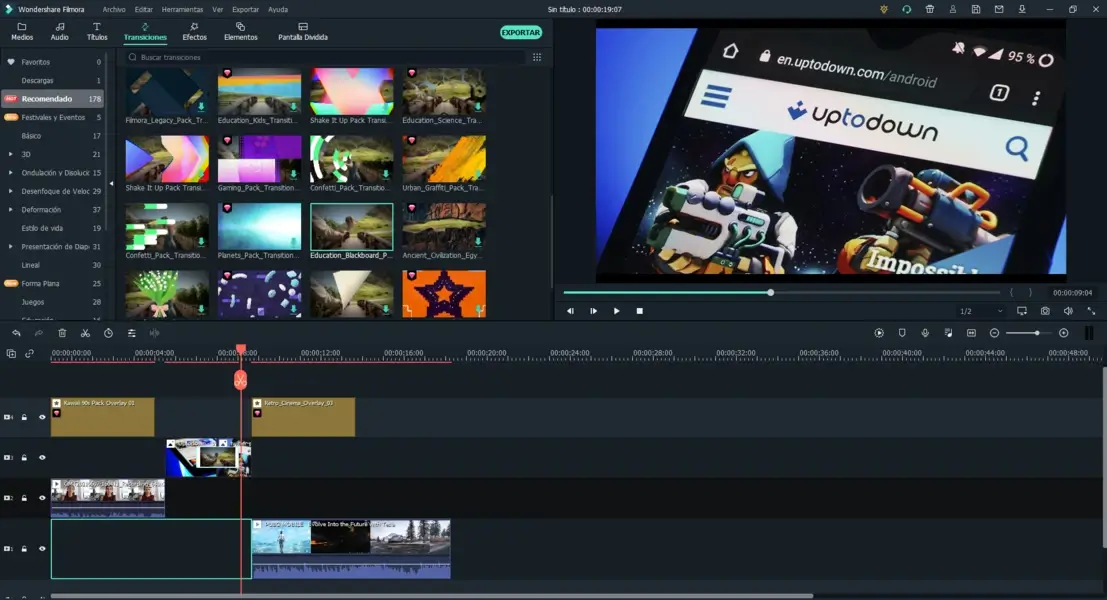Take a Snapshot using the camera icon

[x=1044, y=311]
